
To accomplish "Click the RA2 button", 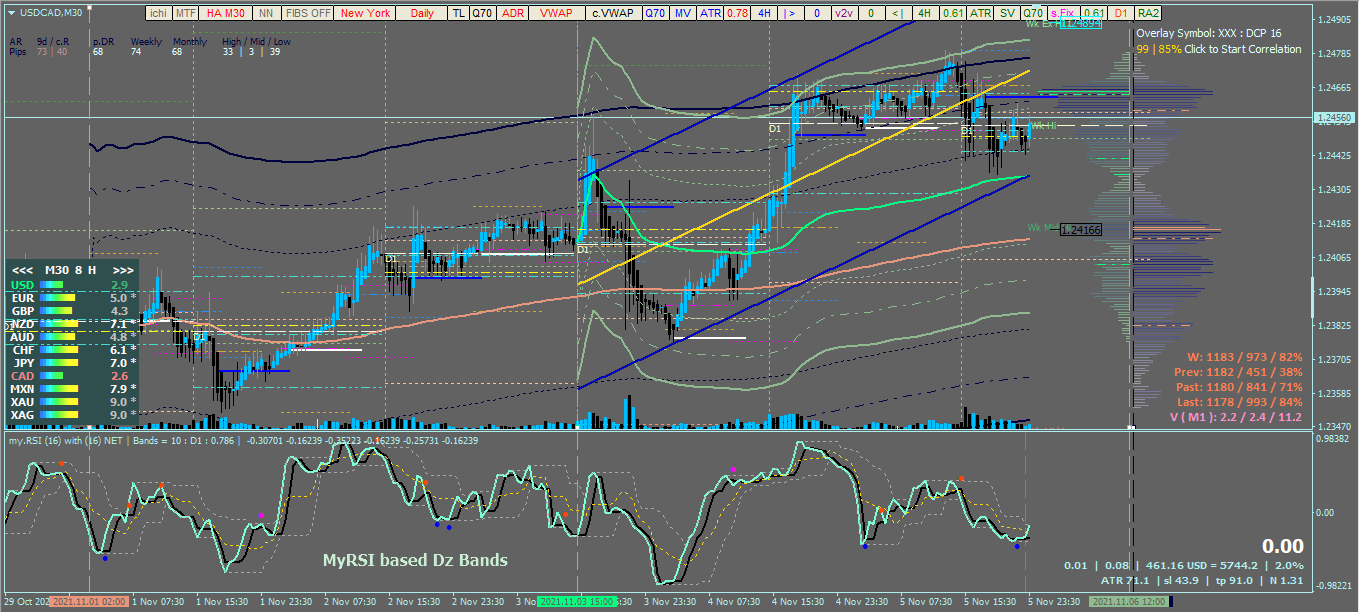I will [x=1148, y=14].
